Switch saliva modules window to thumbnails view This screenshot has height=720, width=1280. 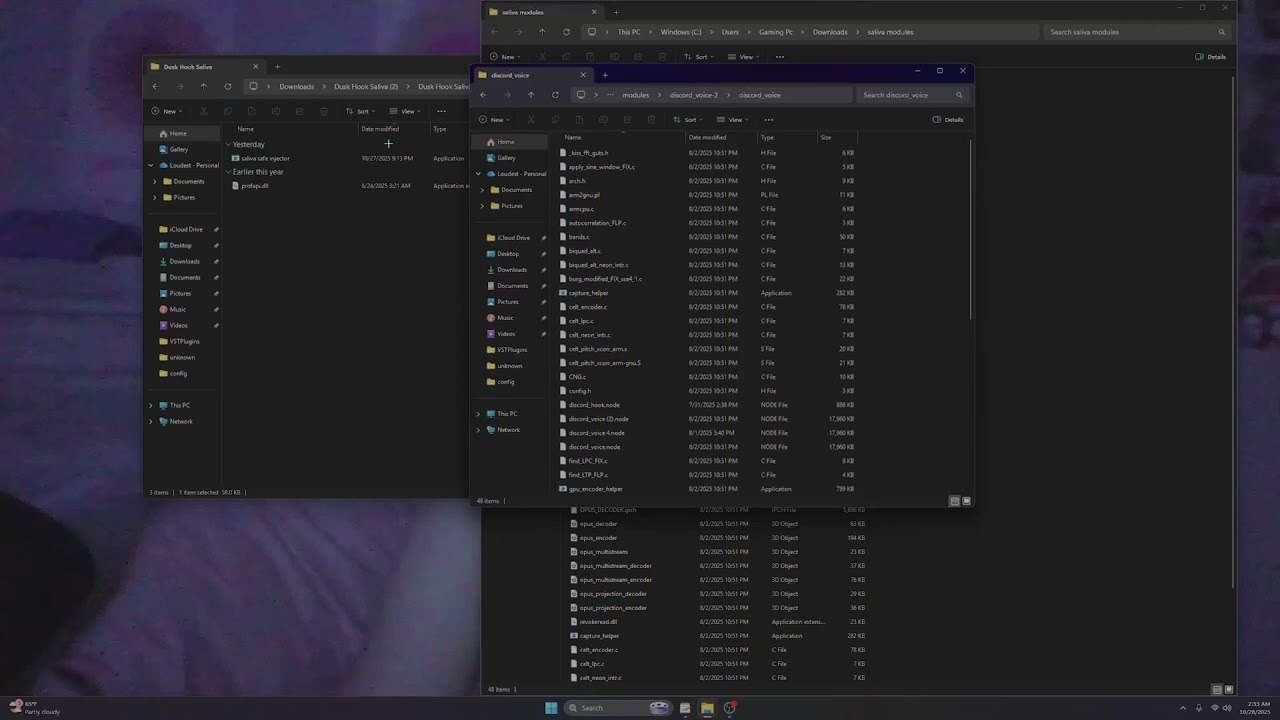tap(1229, 689)
